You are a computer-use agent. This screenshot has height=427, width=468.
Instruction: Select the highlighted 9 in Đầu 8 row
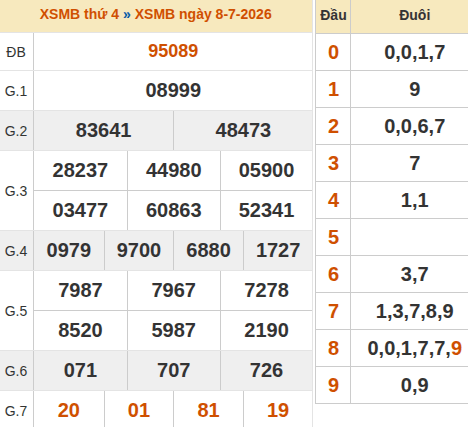coord(456,348)
